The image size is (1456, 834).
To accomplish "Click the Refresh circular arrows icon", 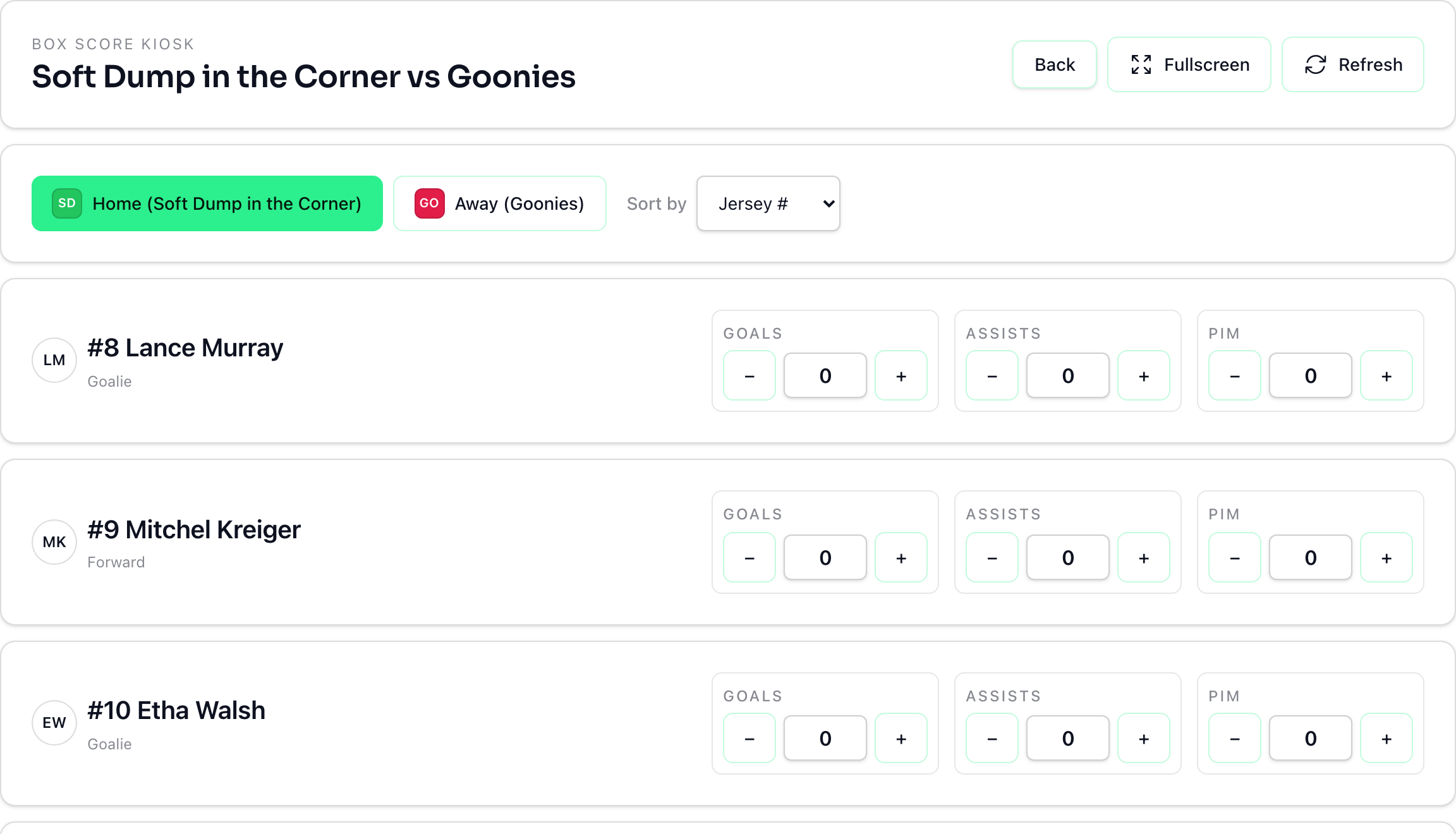I will click(1316, 64).
